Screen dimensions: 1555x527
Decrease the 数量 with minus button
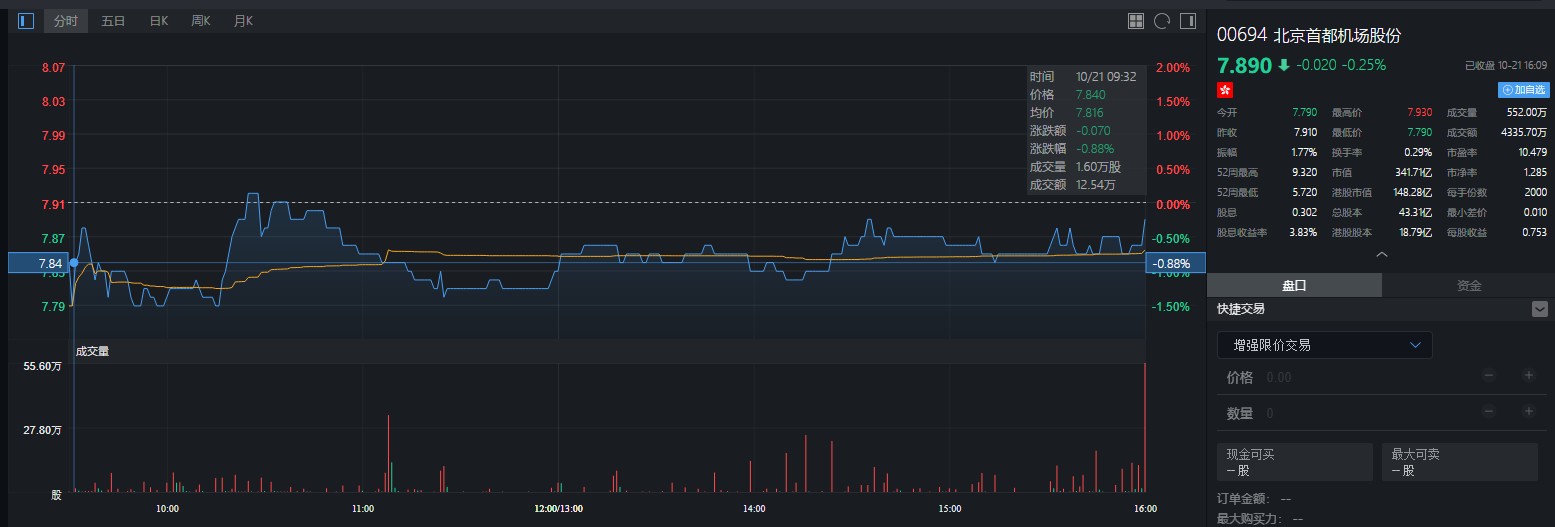1489,412
